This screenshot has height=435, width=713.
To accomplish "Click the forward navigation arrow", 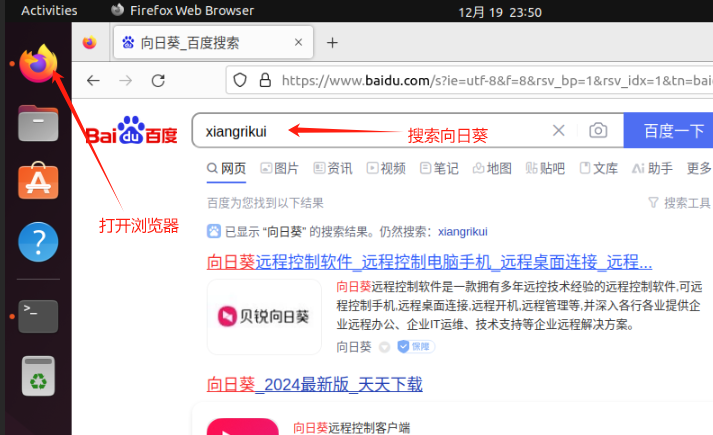I will pos(126,81).
